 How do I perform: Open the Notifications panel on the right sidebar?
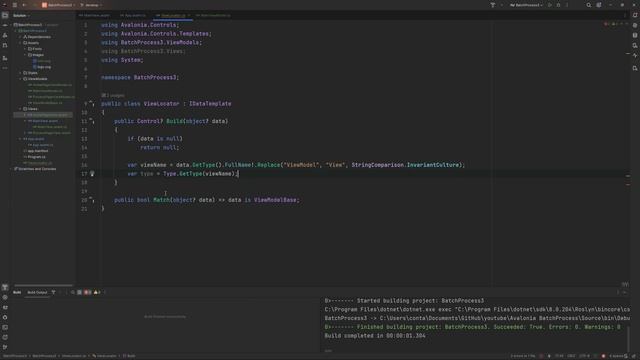635,15
